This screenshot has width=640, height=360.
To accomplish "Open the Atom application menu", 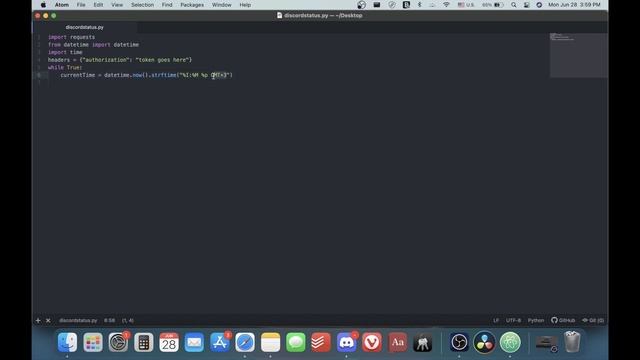I will [x=62, y=5].
